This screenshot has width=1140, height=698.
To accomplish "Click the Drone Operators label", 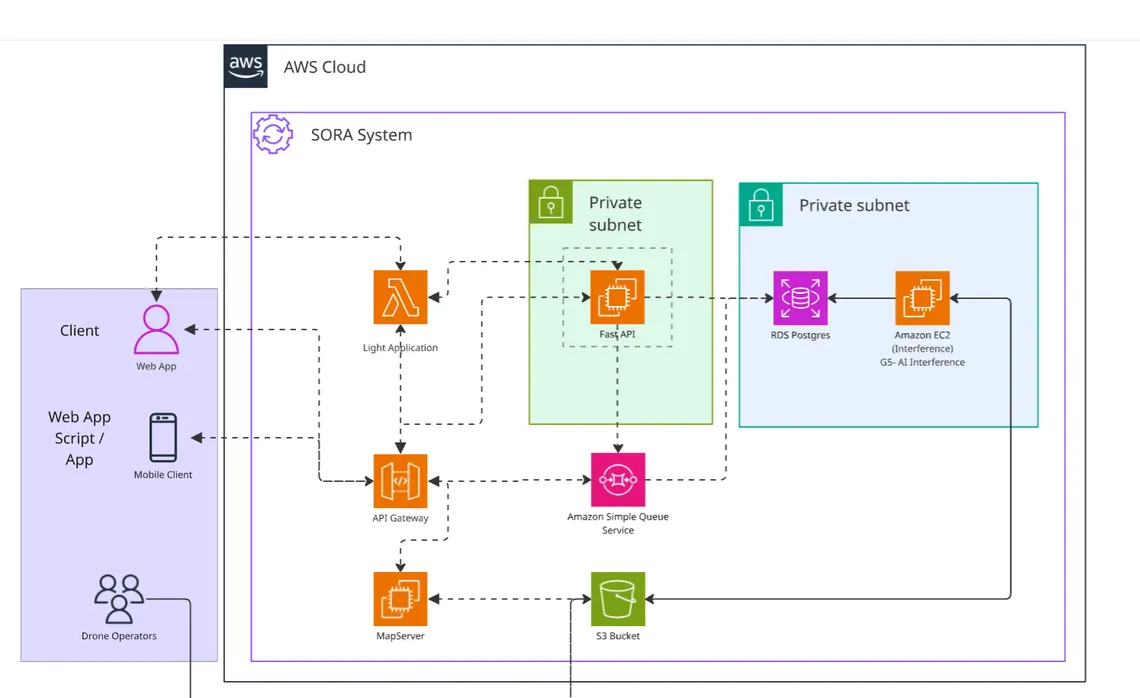I will coord(119,636).
